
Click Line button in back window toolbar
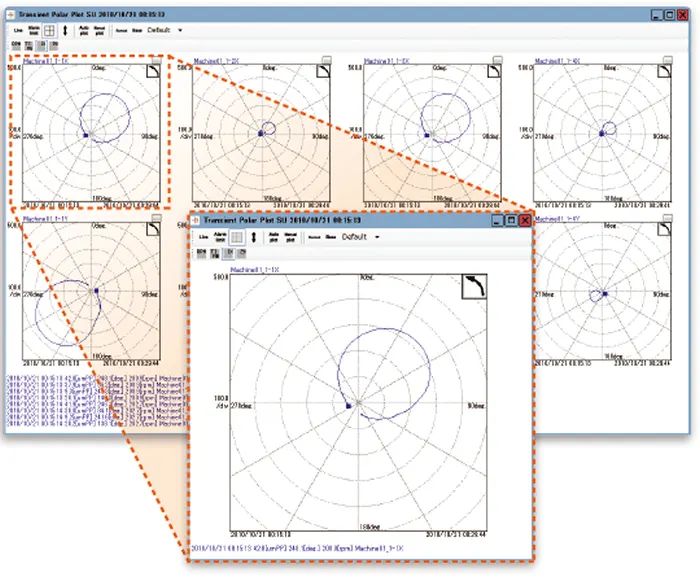click(x=18, y=30)
